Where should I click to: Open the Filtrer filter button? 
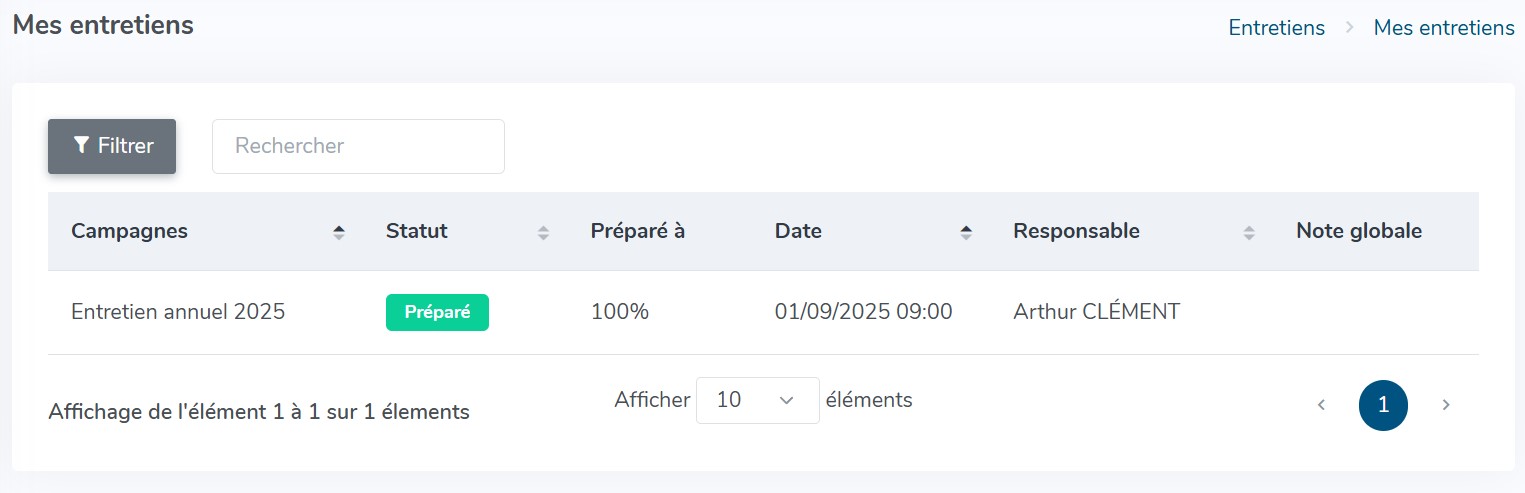click(x=112, y=146)
